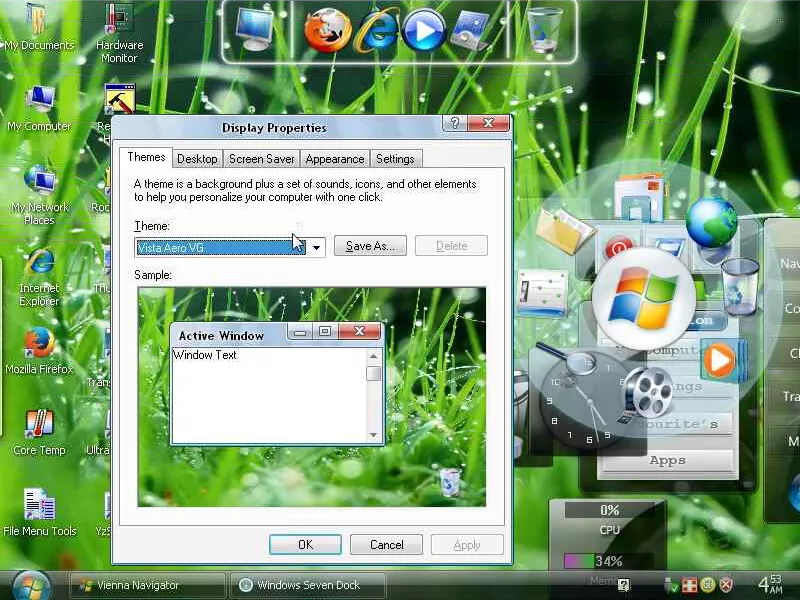Viewport: 800px width, 600px height.
Task: Open the My Computer desktop icon
Action: (39, 108)
